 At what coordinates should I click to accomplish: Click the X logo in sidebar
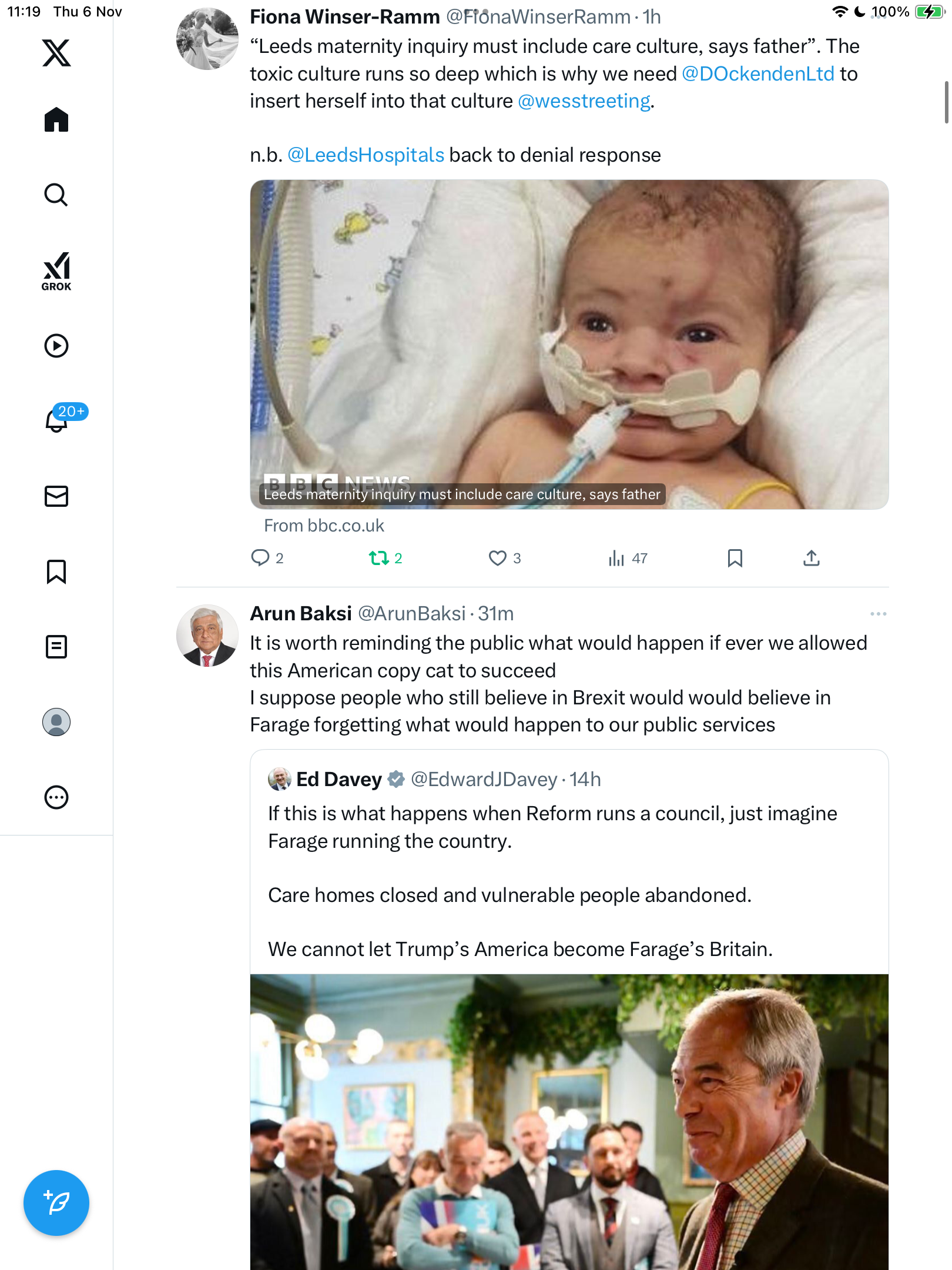coord(56,53)
